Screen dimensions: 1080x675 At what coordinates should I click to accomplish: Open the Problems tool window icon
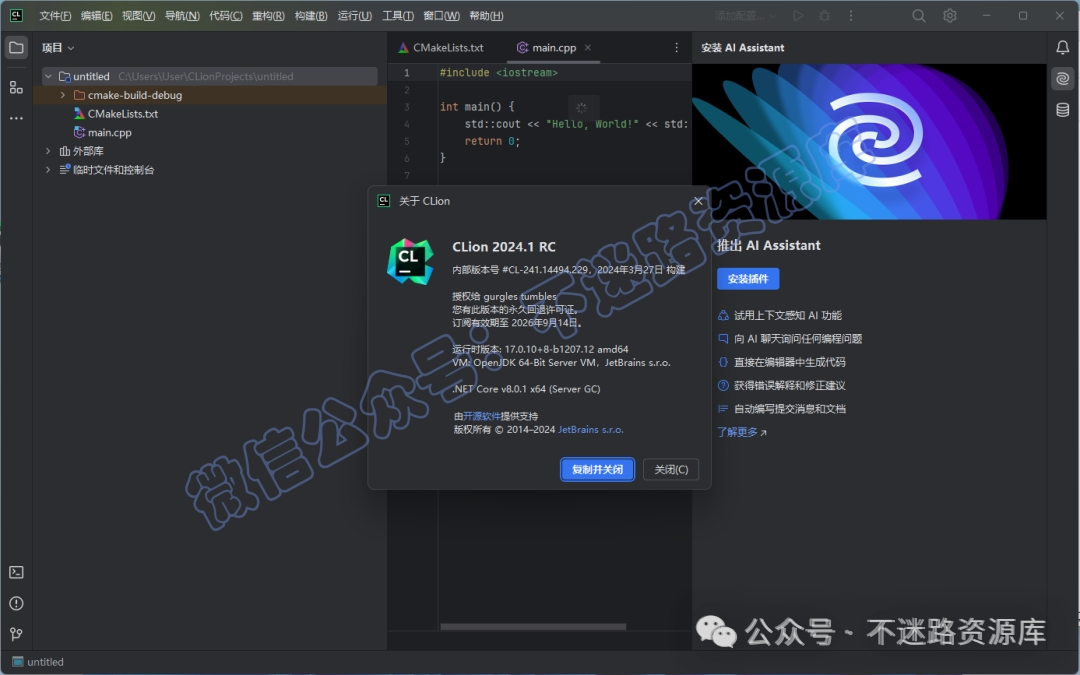tap(16, 603)
